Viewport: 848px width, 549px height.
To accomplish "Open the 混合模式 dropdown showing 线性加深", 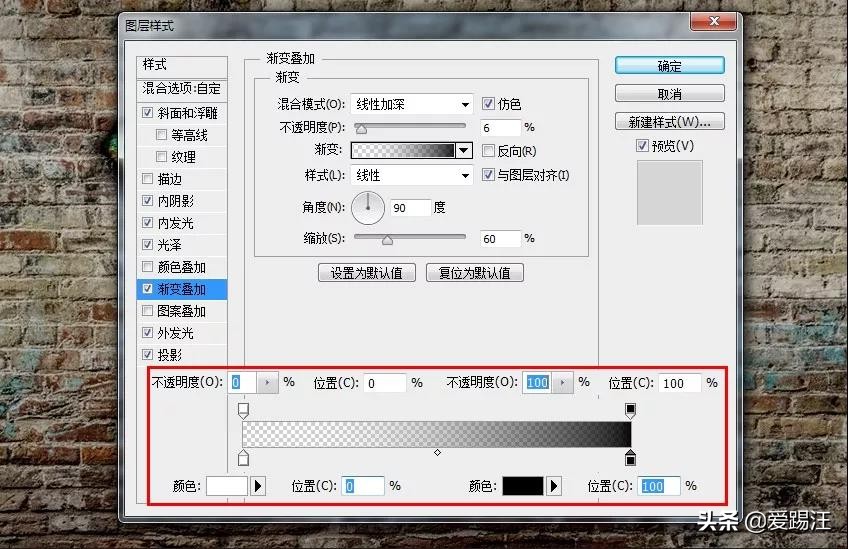I will click(412, 104).
